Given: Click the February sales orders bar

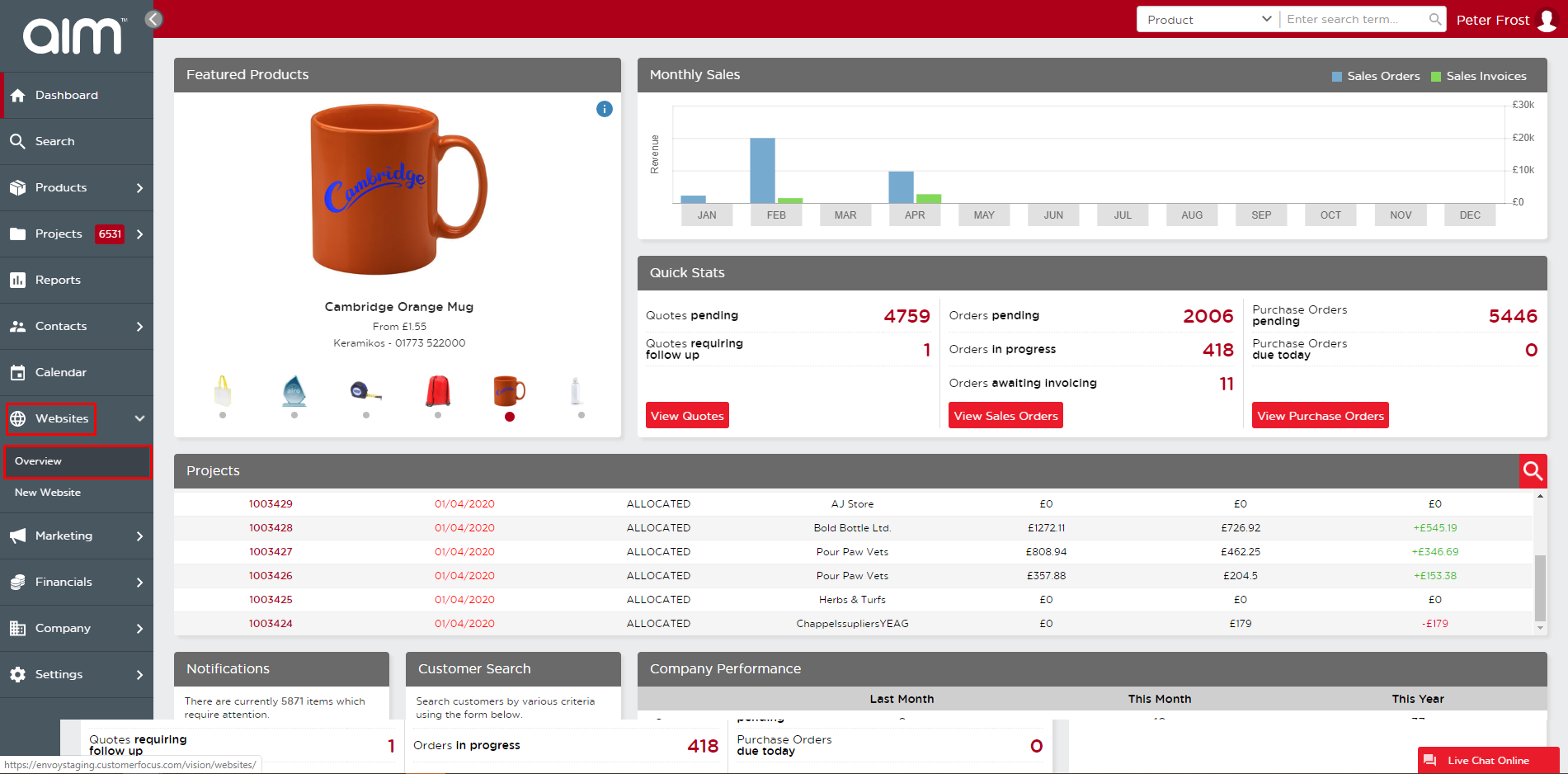Looking at the screenshot, I should point(762,170).
